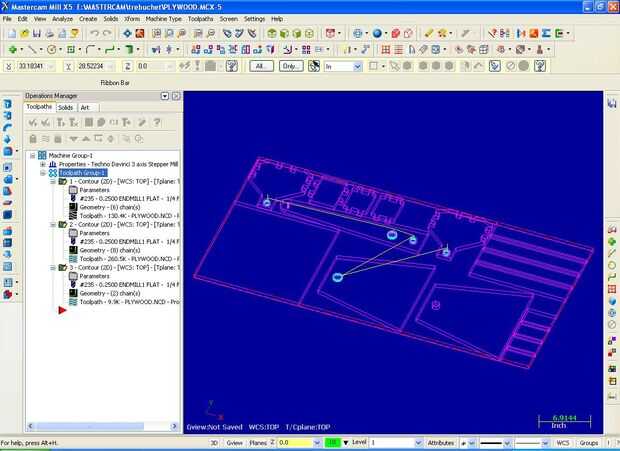Click the red eraser delete icon

pos(395,34)
